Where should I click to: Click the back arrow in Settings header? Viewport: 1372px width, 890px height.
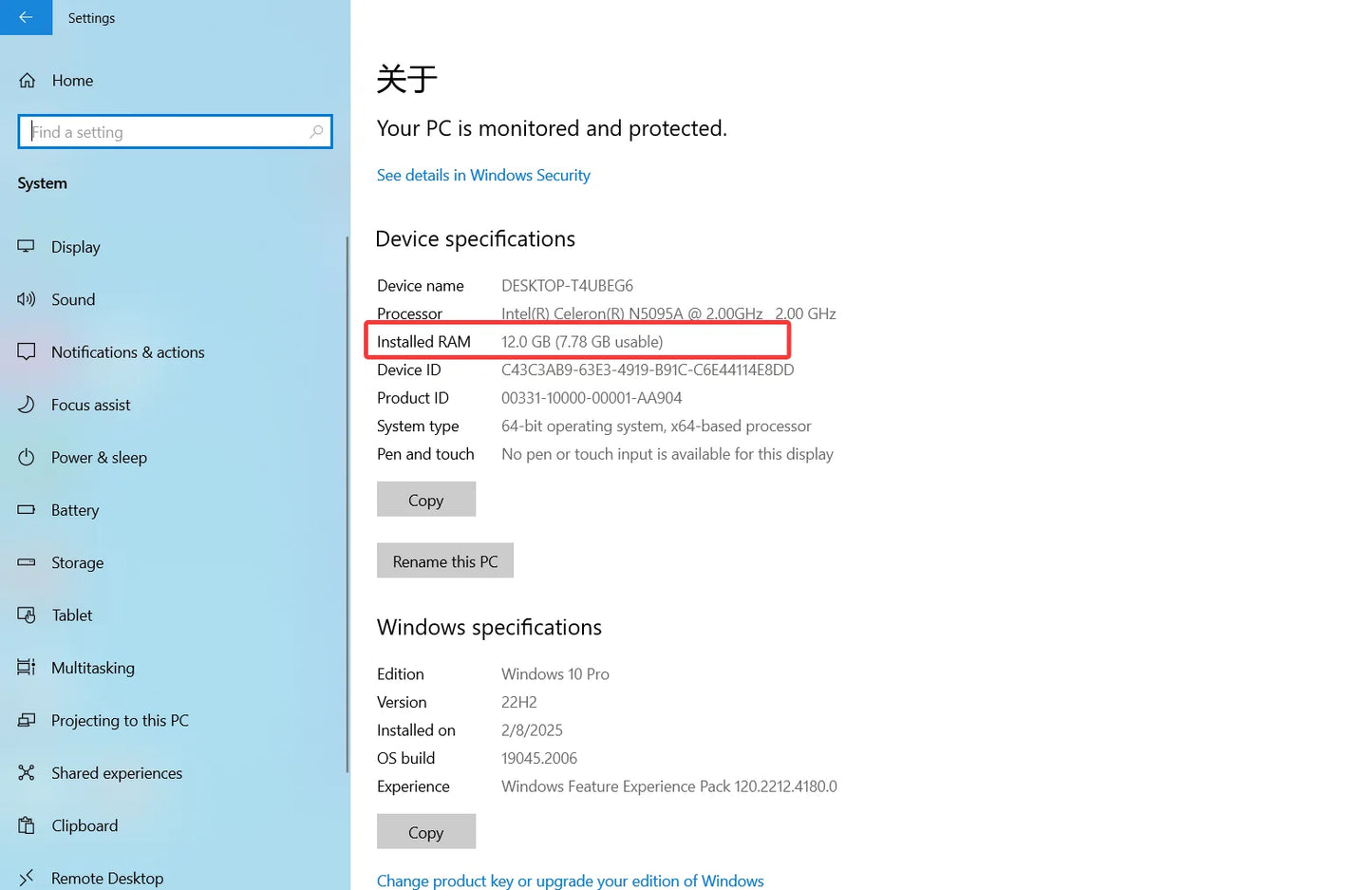pos(26,17)
